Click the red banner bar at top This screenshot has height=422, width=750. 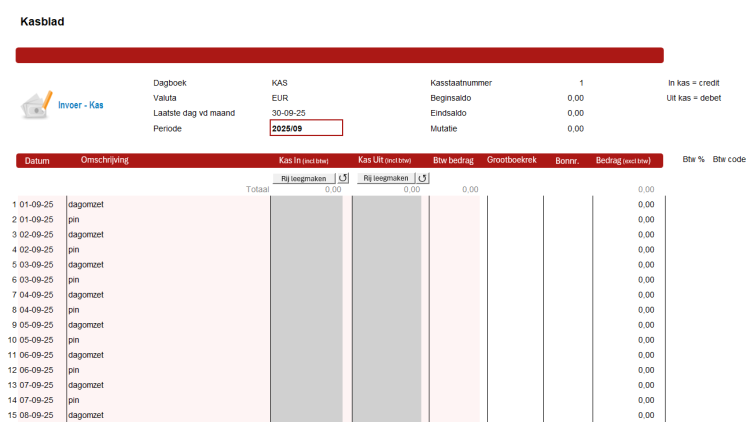pos(339,56)
